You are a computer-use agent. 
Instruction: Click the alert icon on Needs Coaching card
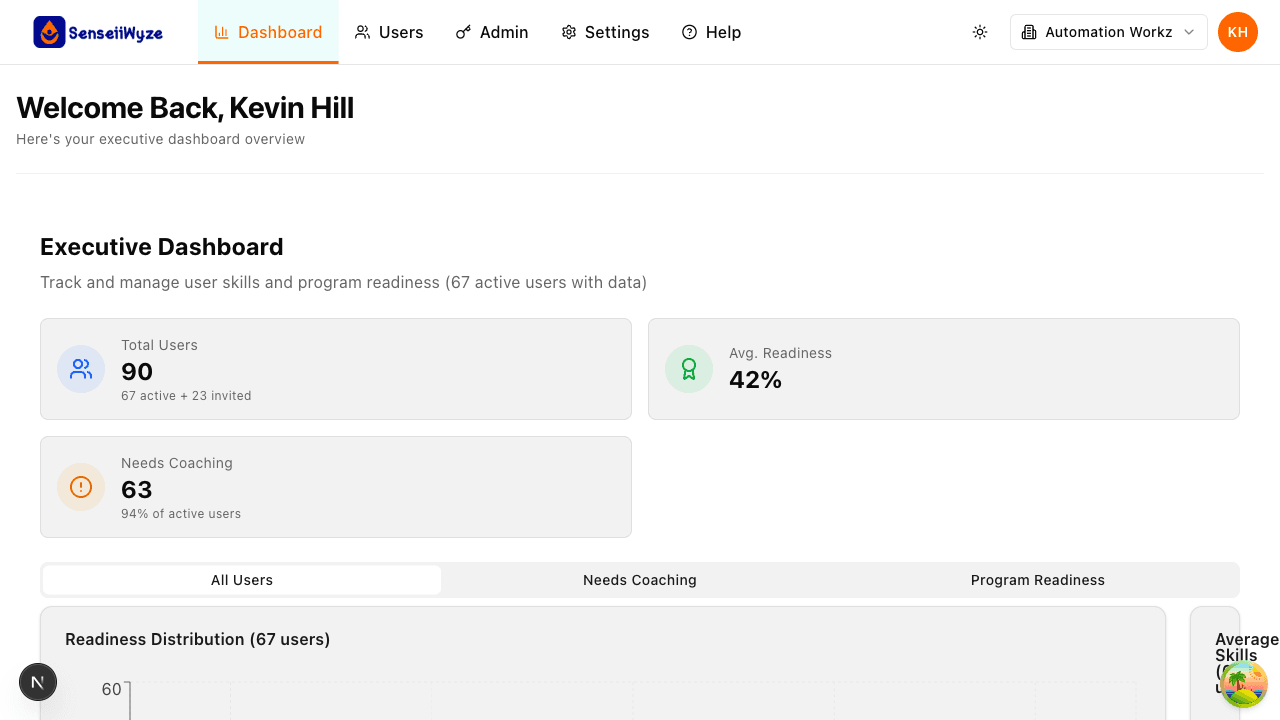81,487
